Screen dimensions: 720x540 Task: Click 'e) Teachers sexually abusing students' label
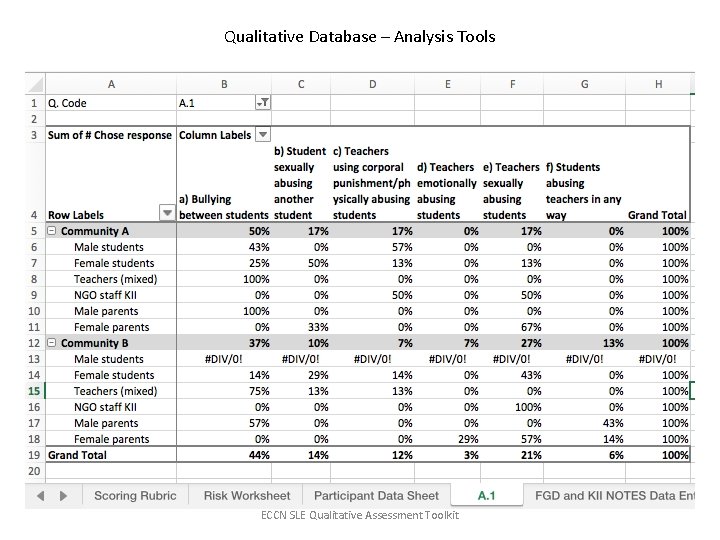(x=512, y=191)
